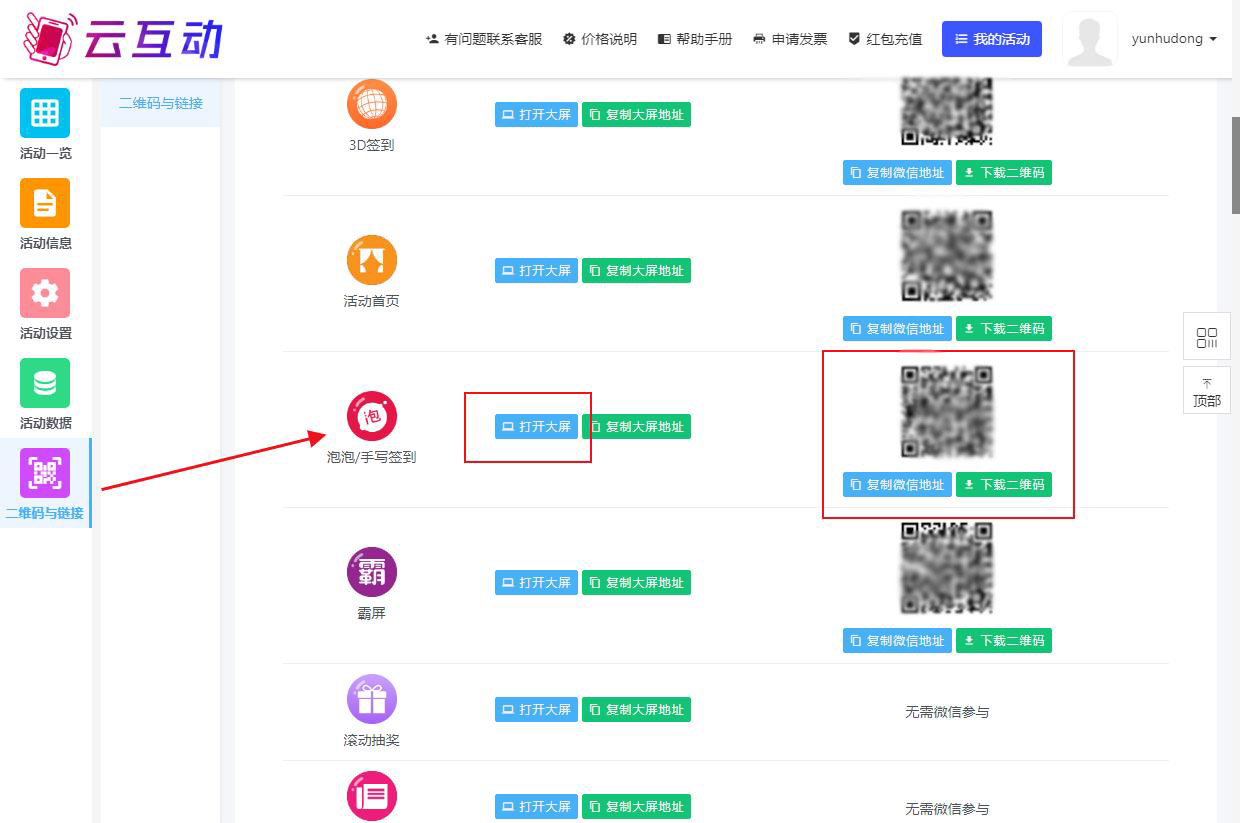
Task: Click 打开大屏 for 泡泡/手写签到
Action: 536,427
